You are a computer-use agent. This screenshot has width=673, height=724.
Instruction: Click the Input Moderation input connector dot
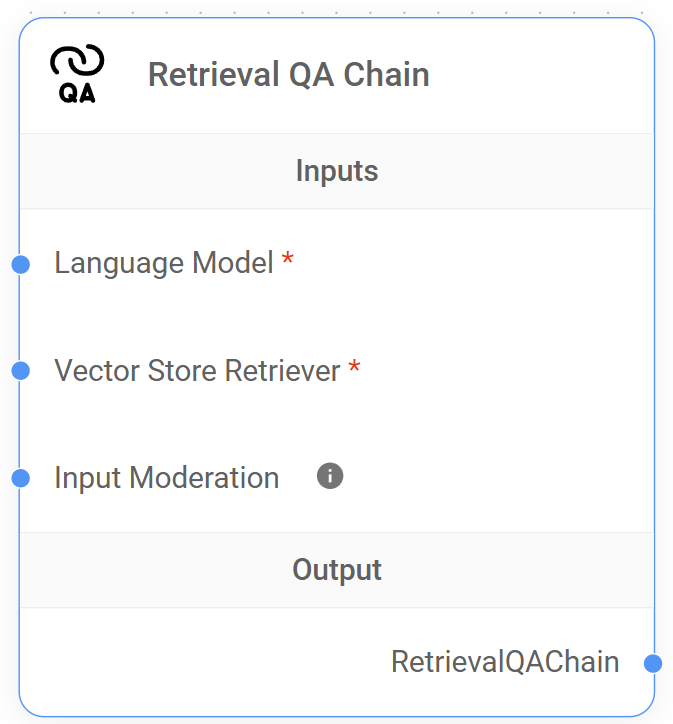(x=20, y=478)
